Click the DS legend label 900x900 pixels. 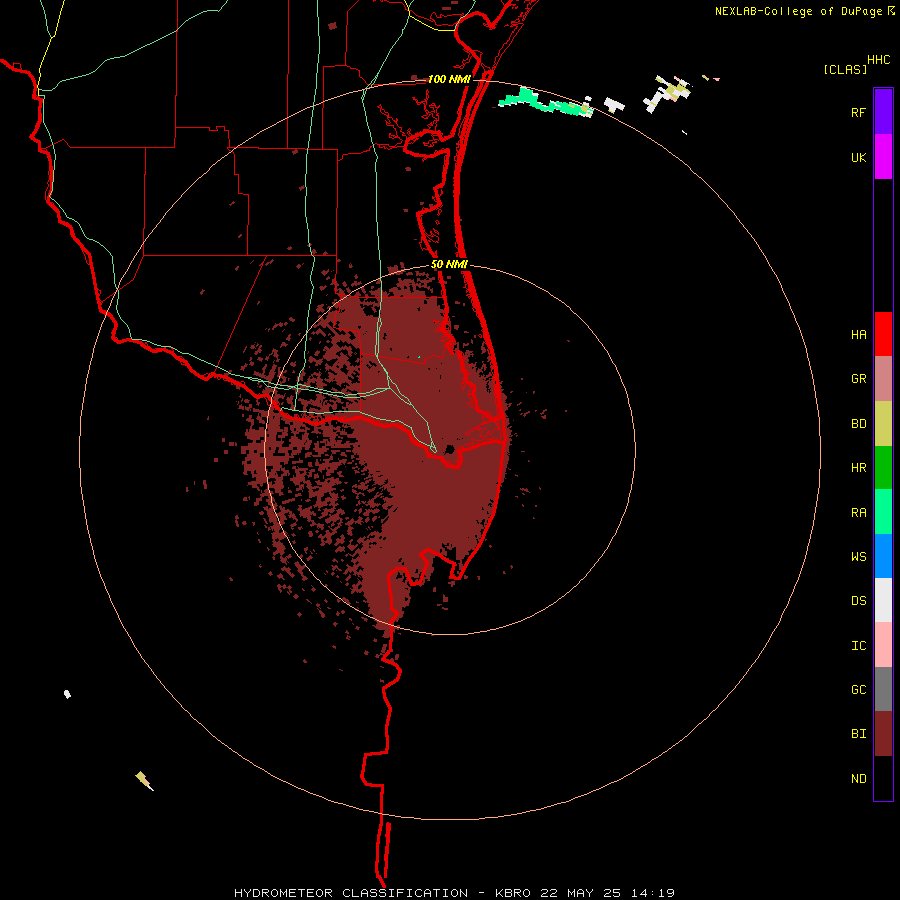(858, 601)
